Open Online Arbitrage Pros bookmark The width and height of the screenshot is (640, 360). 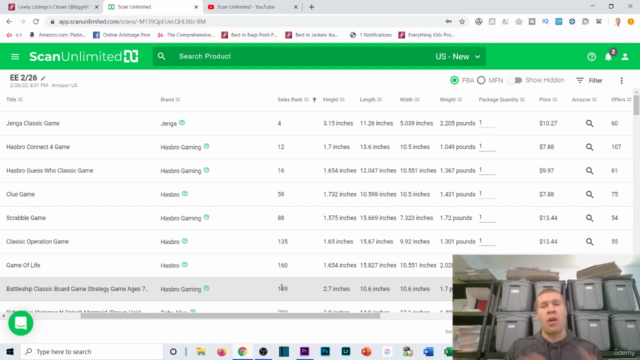pos(122,35)
